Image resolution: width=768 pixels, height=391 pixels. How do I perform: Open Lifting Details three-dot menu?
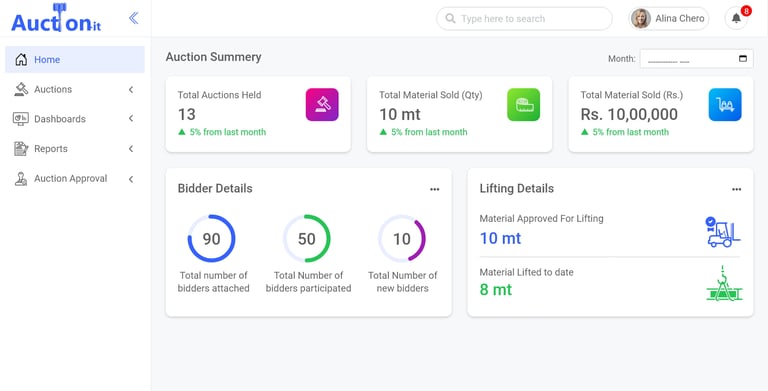click(736, 190)
